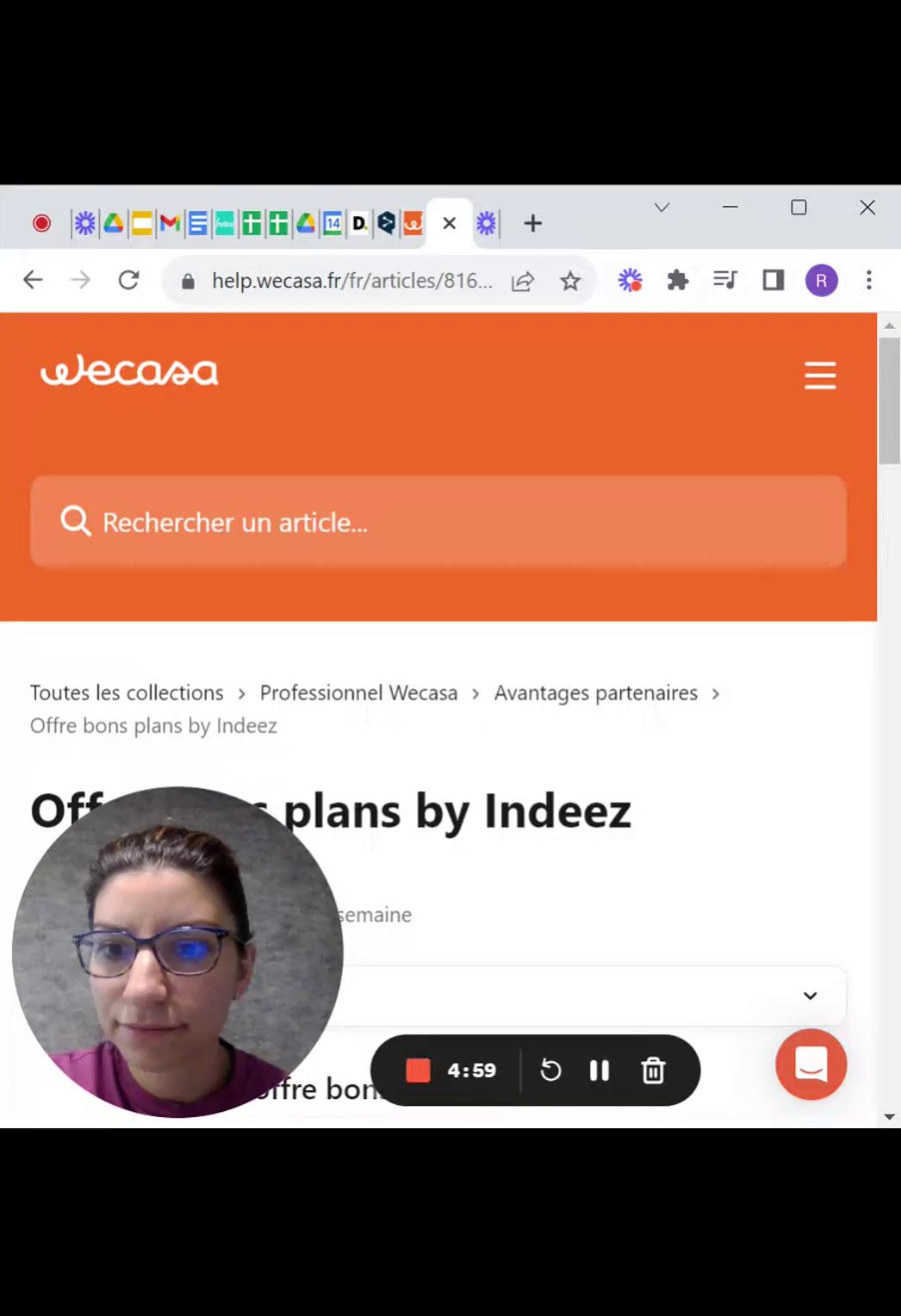Bookmark this page with the star
Screen dimensions: 901x1316
[x=570, y=281]
